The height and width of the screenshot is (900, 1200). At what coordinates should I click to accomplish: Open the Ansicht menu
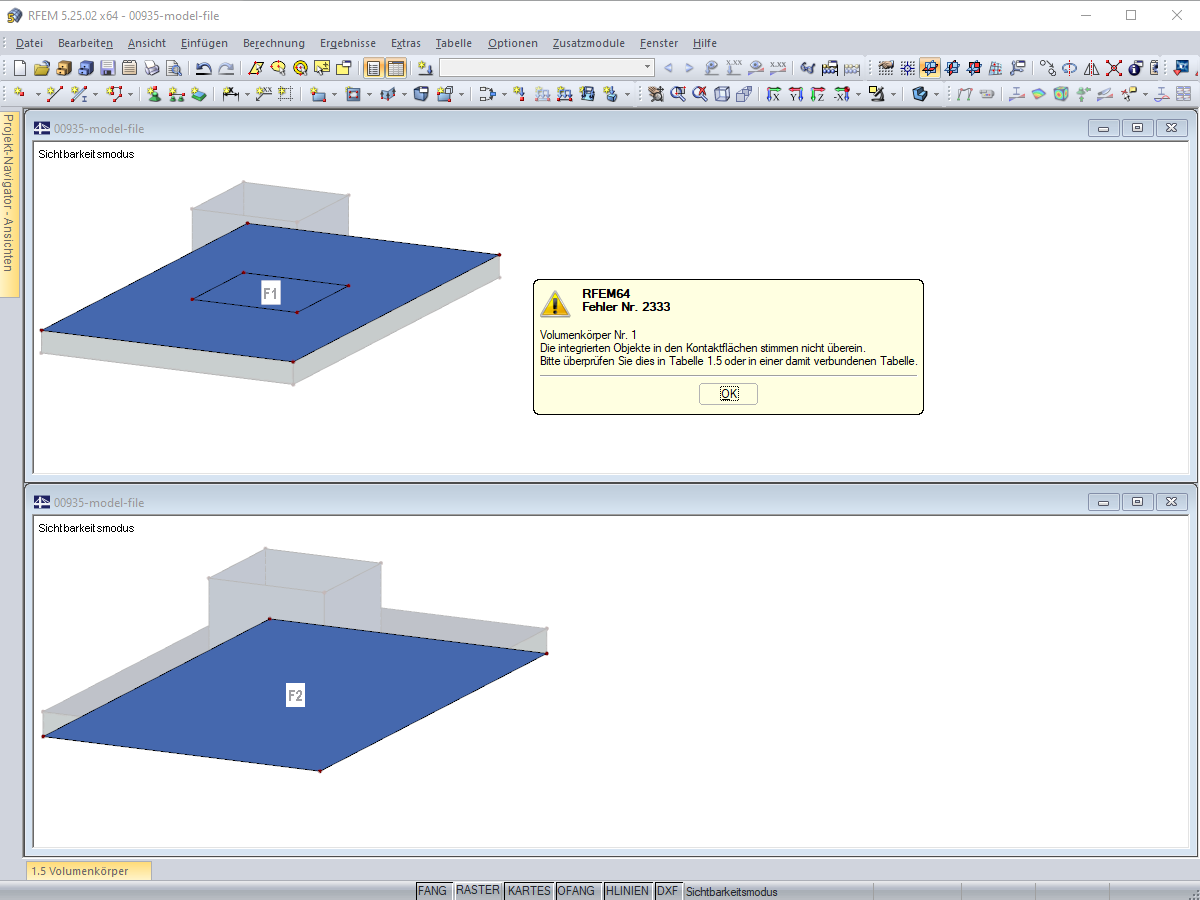(147, 43)
